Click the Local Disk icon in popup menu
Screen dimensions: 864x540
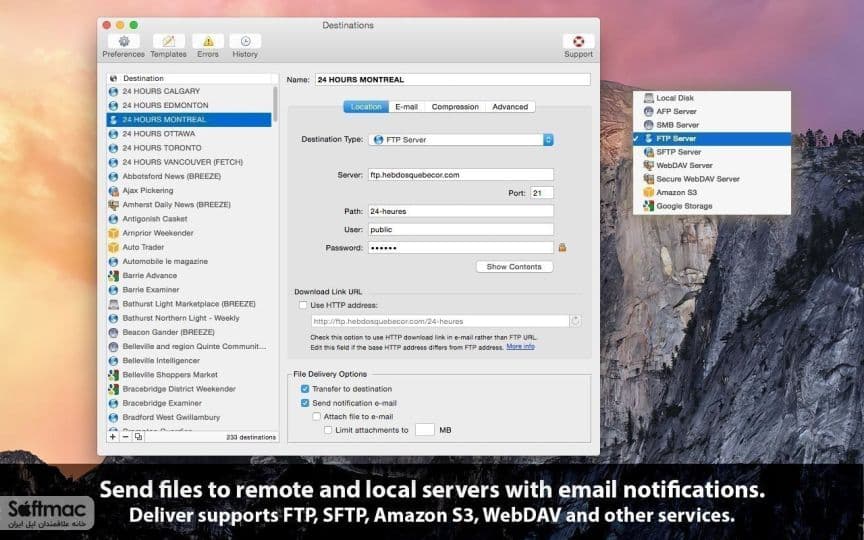(649, 98)
